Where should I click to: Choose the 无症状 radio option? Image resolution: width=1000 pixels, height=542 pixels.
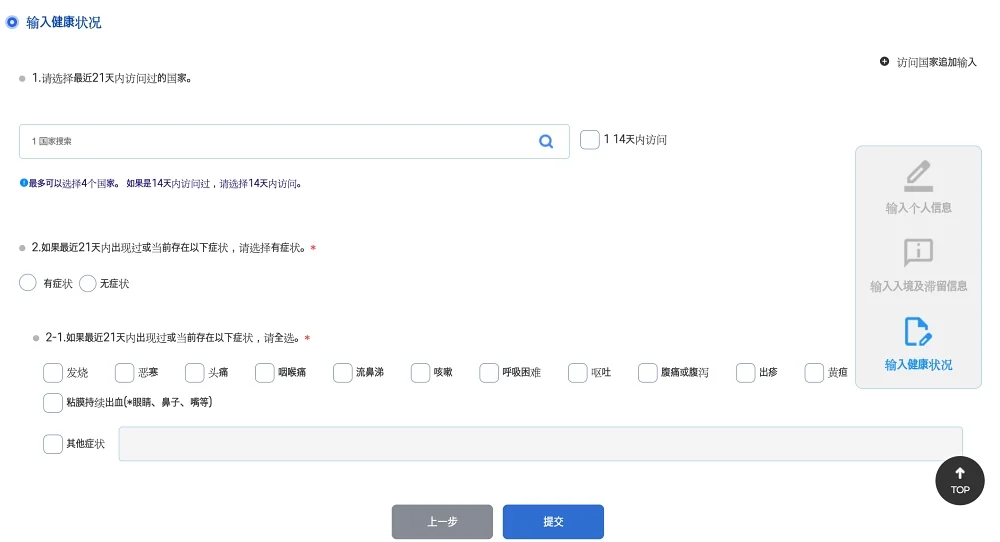coord(87,283)
